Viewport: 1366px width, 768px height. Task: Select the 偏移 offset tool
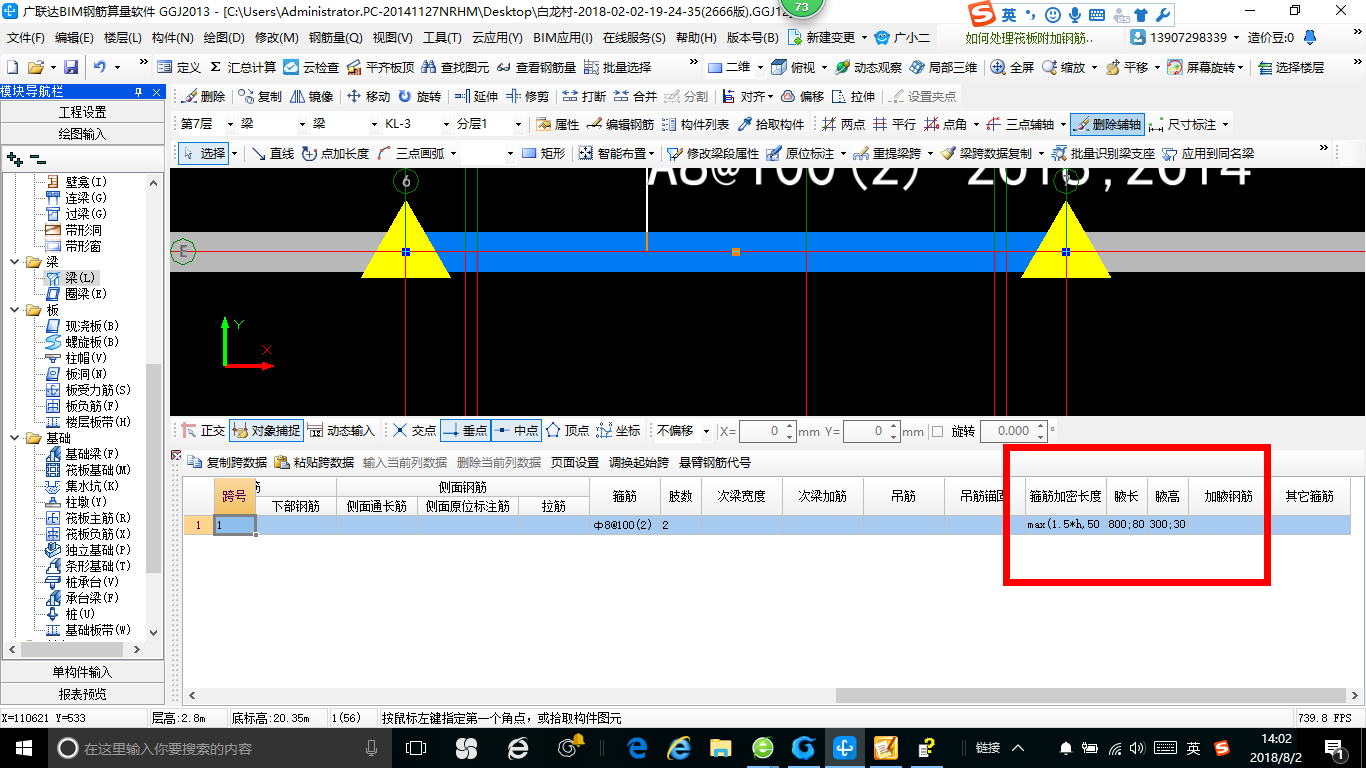pyautogui.click(x=802, y=97)
